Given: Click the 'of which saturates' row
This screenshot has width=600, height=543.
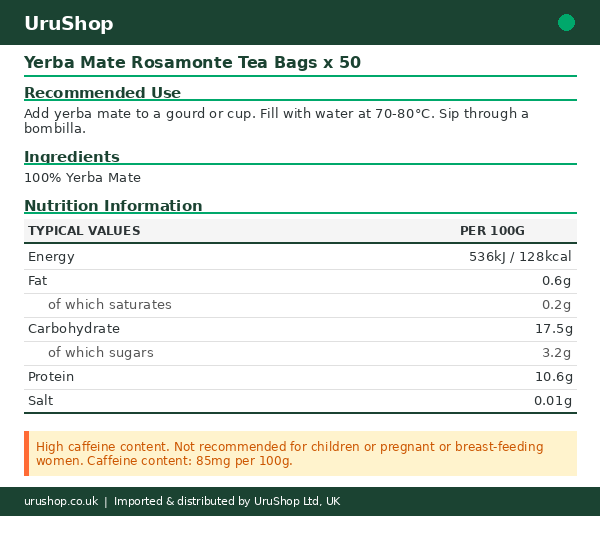Looking at the screenshot, I should [300, 305].
